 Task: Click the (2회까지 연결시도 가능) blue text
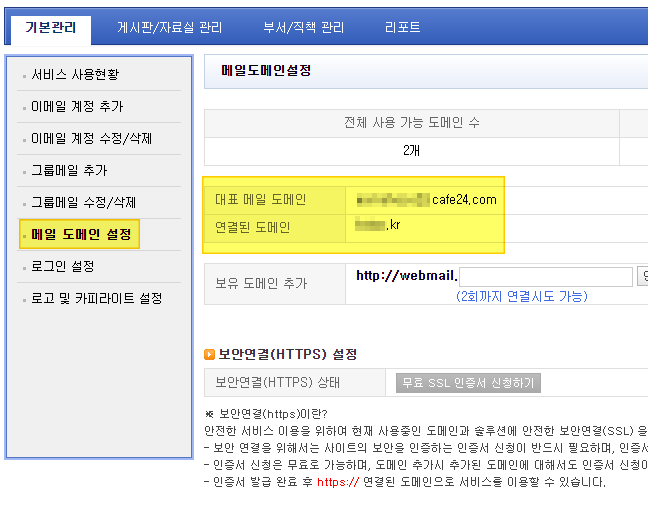[521, 296]
